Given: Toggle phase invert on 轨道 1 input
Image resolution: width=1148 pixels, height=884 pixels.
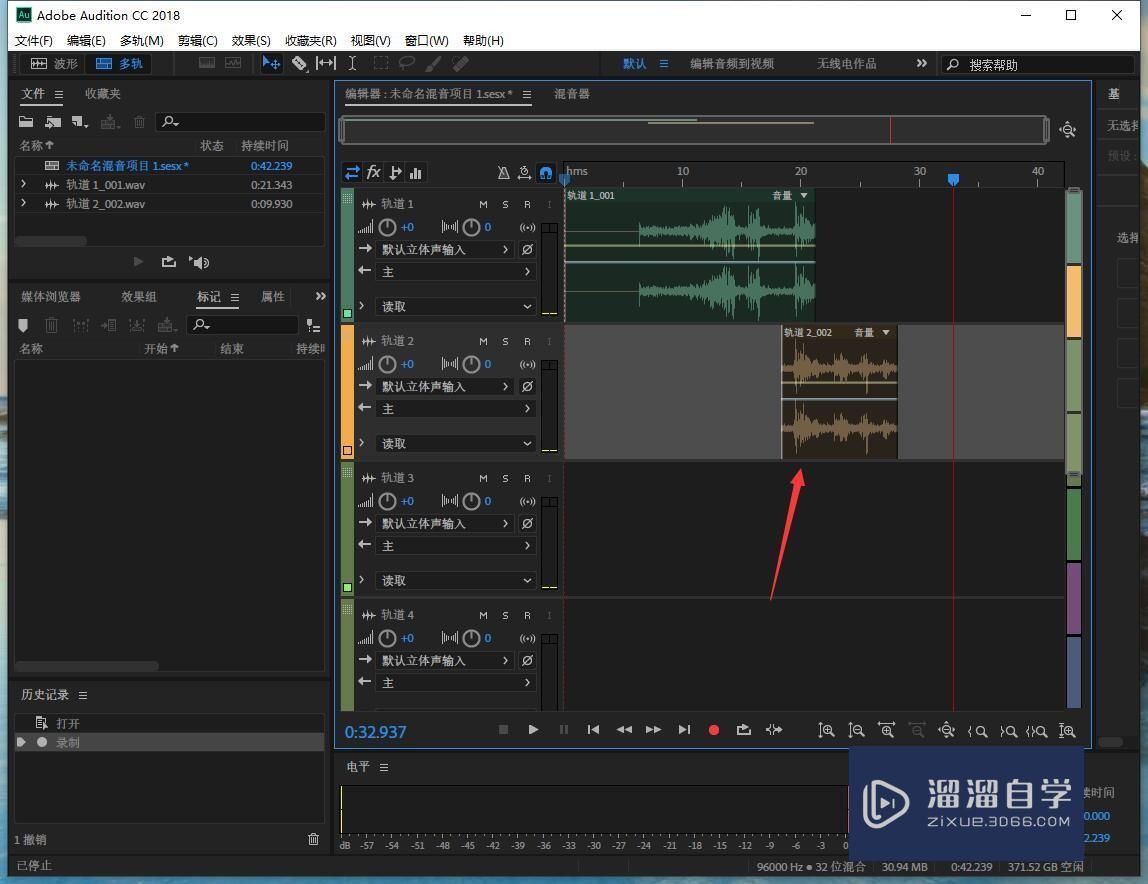Looking at the screenshot, I should tap(527, 250).
